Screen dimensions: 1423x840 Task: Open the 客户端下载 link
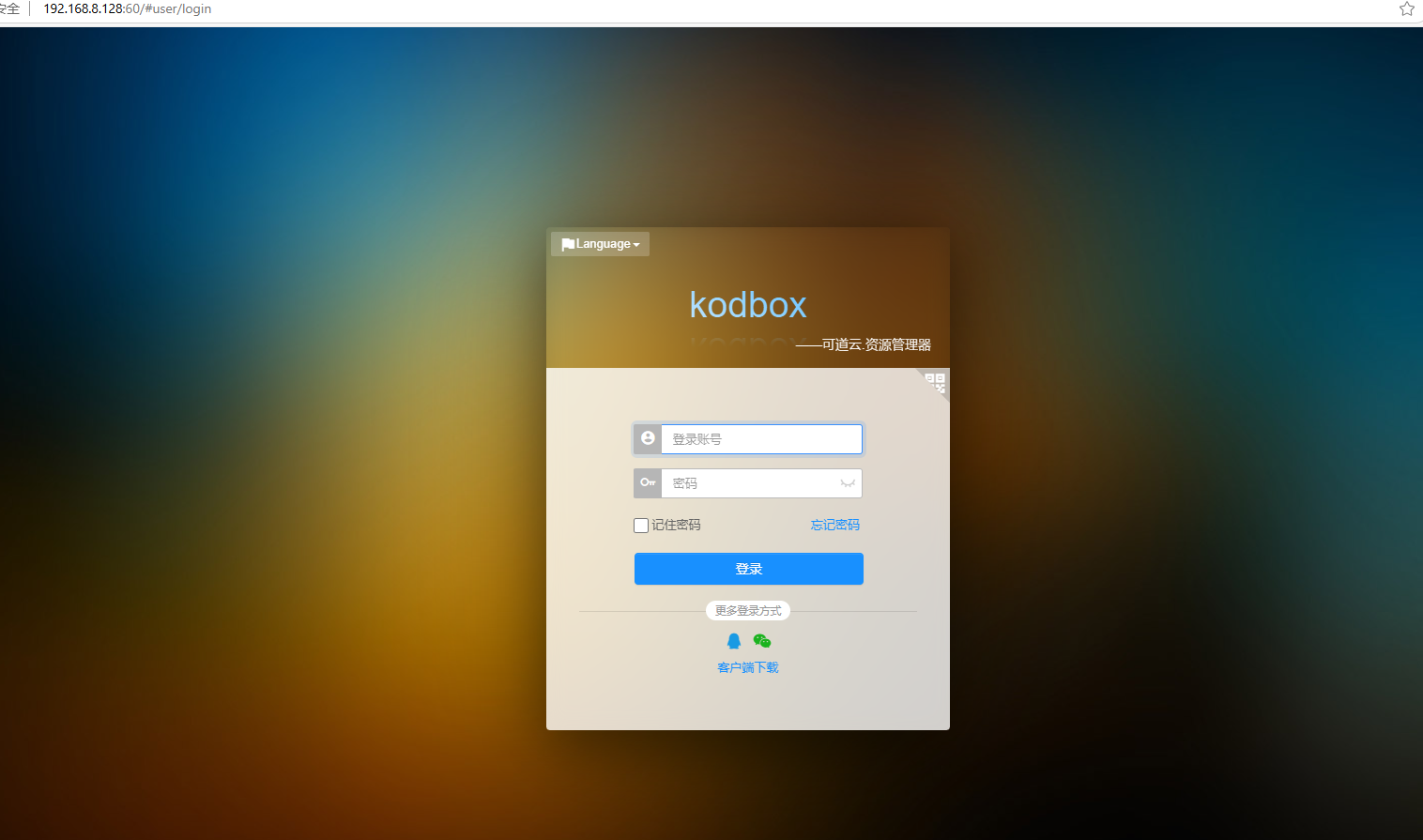(x=748, y=667)
